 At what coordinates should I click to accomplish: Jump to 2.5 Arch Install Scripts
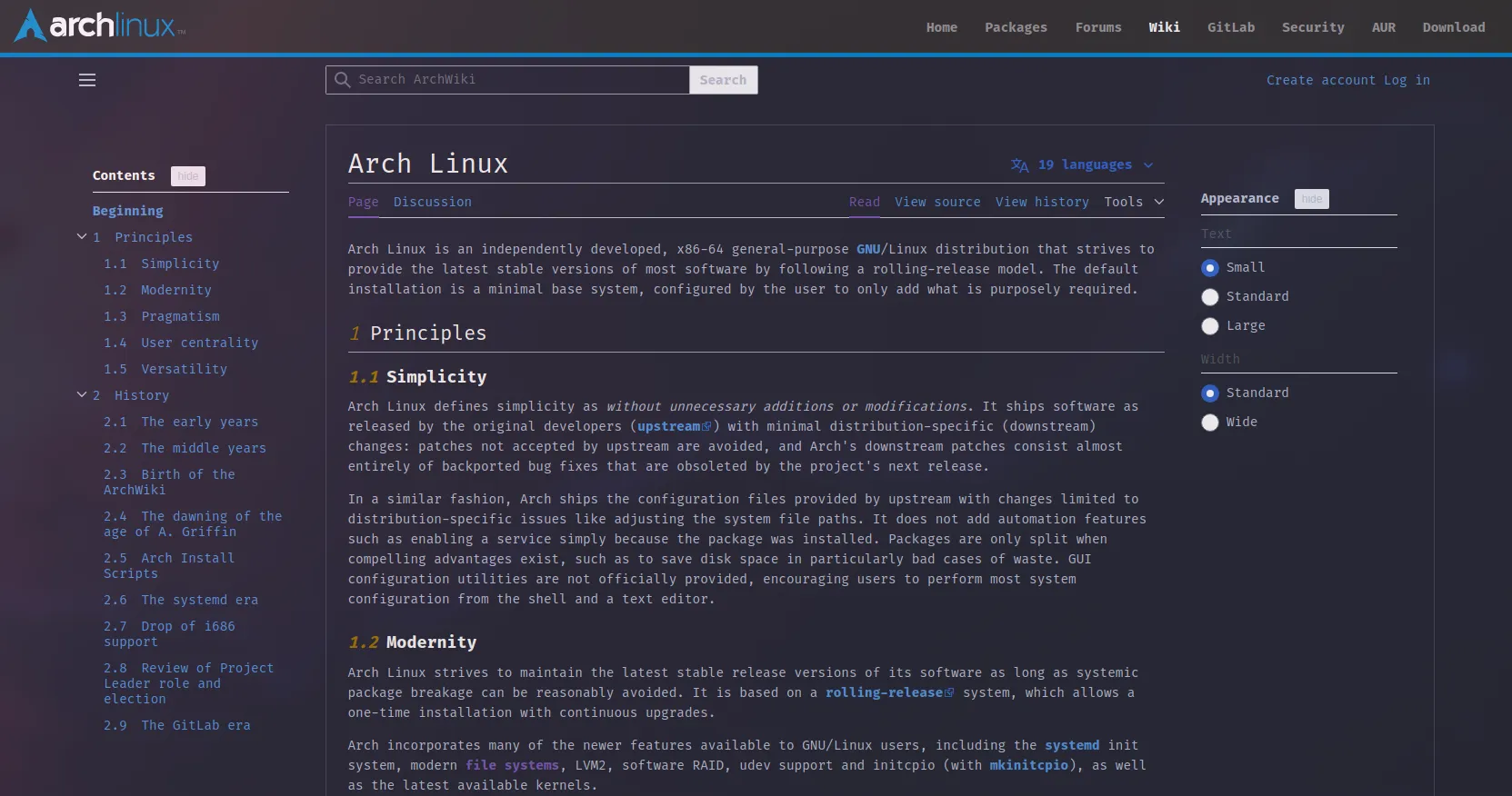pyautogui.click(x=169, y=565)
